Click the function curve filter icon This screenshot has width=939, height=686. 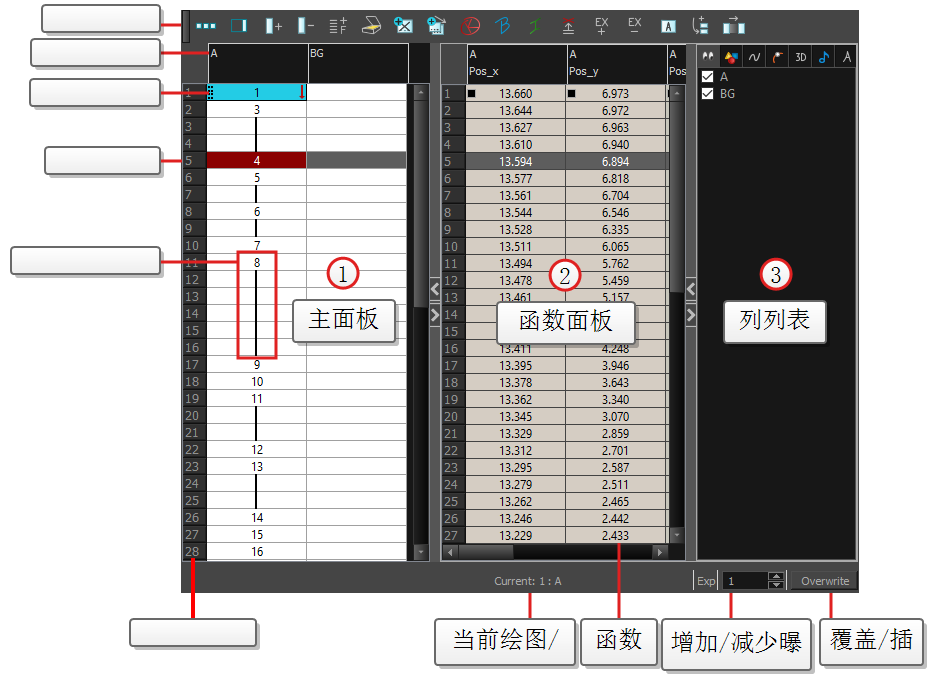(755, 56)
